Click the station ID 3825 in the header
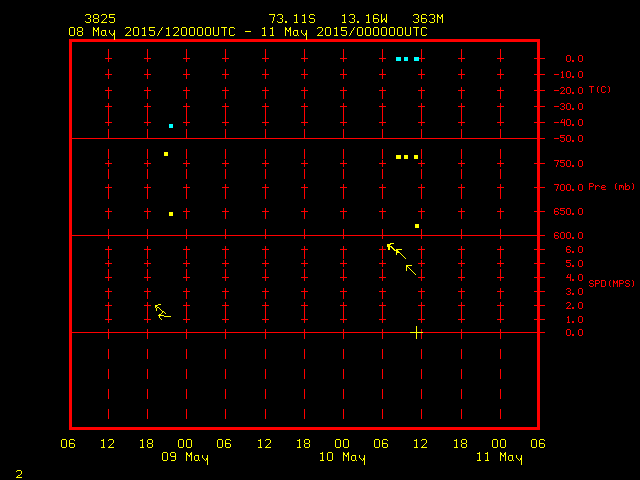This screenshot has height=480, width=640. 100,19
